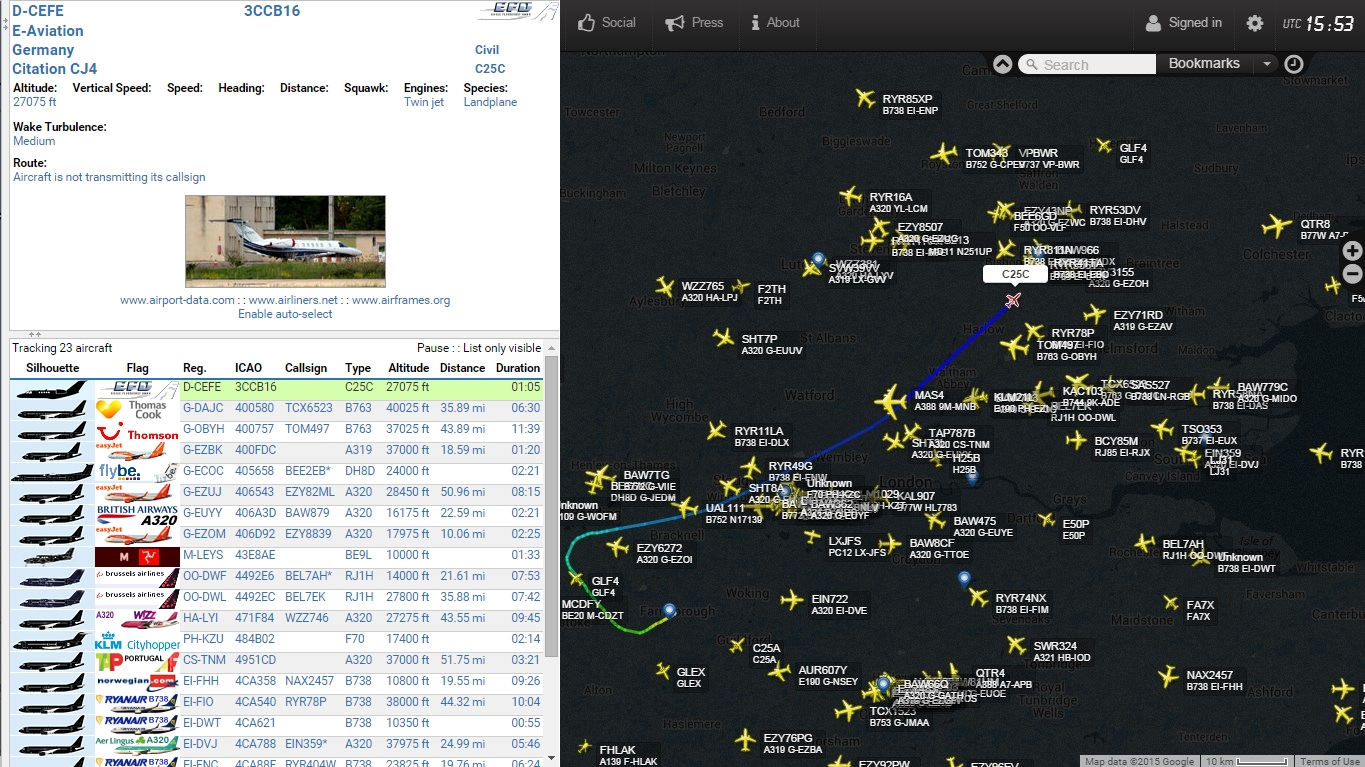
Task: Zoom in using the map plus icon
Action: (x=1352, y=251)
